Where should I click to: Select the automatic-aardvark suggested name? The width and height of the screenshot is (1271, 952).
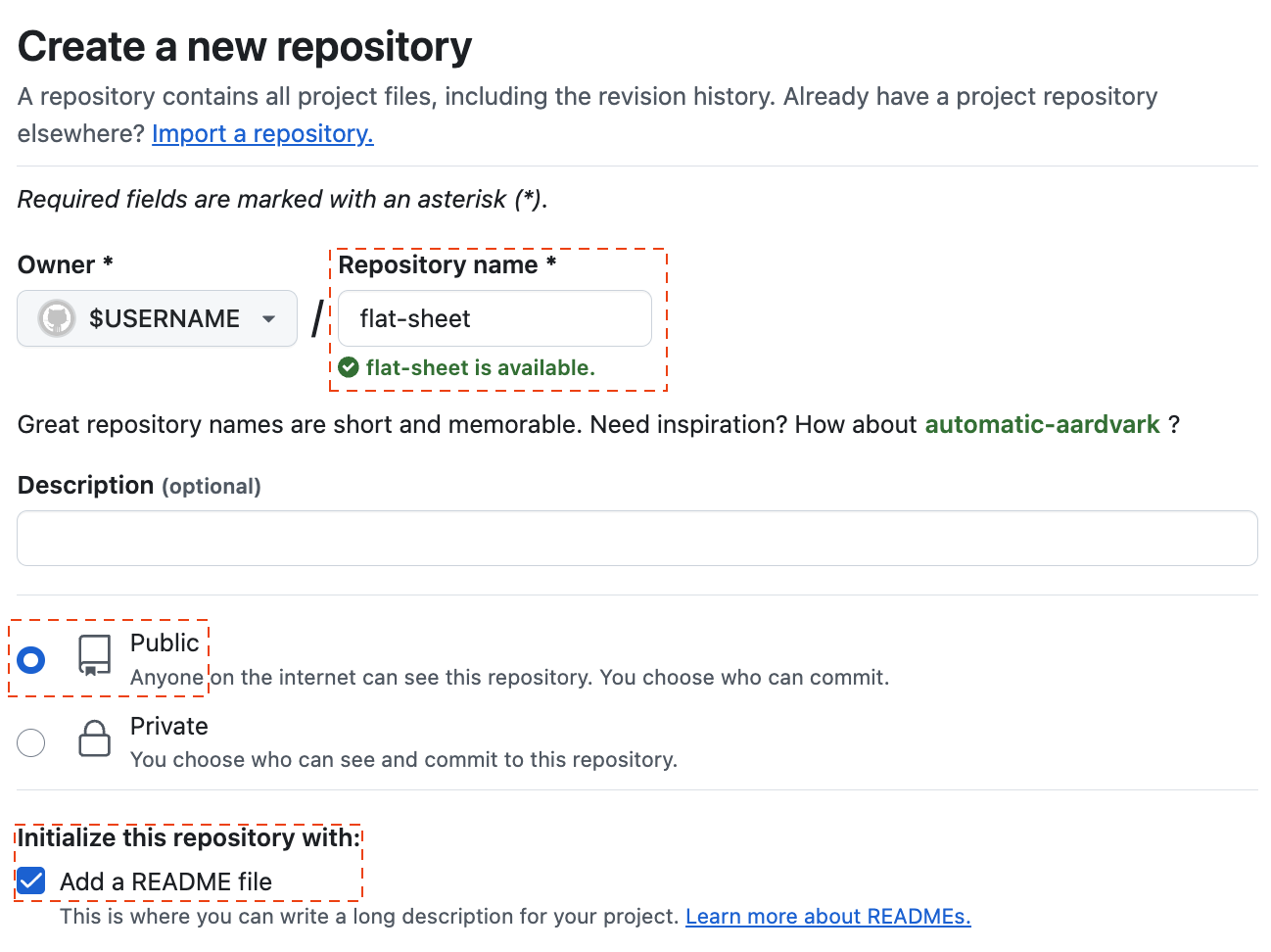click(1042, 424)
